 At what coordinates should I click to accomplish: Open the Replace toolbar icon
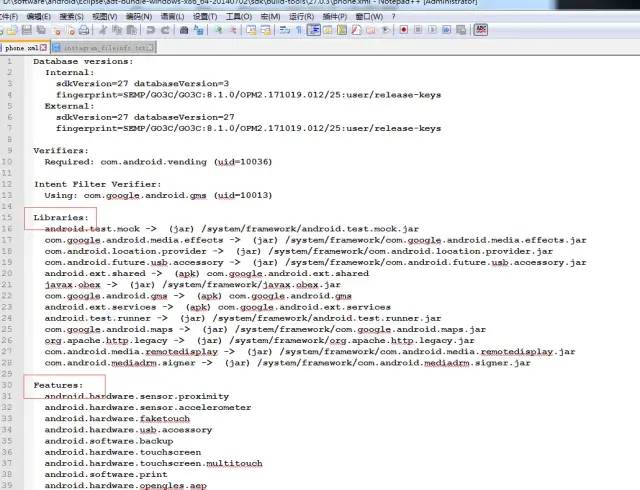point(198,30)
